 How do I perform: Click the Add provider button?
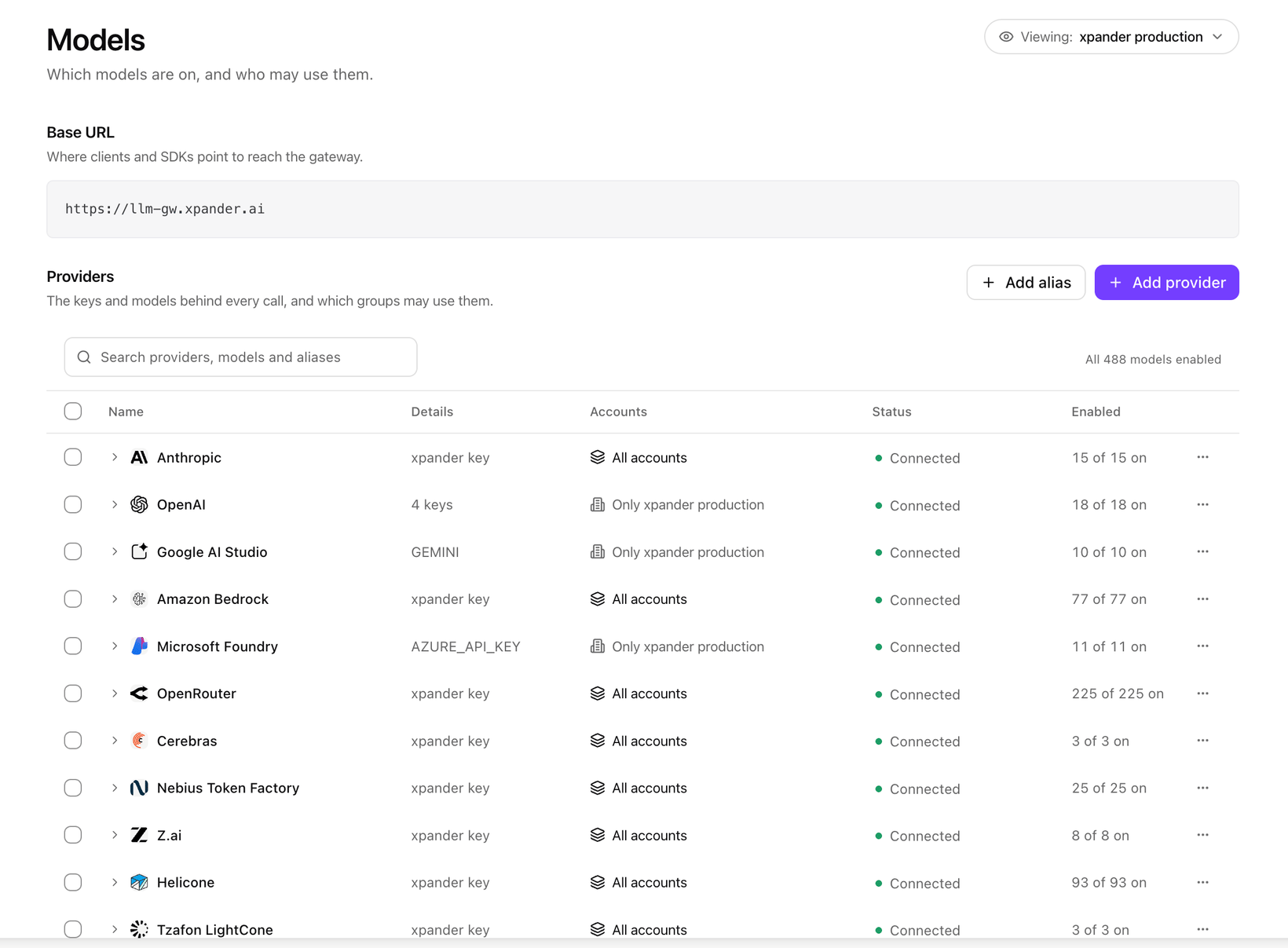[1166, 283]
